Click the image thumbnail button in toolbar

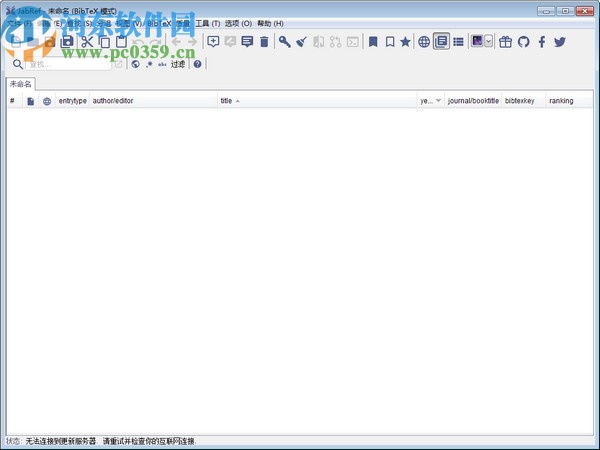tap(477, 41)
